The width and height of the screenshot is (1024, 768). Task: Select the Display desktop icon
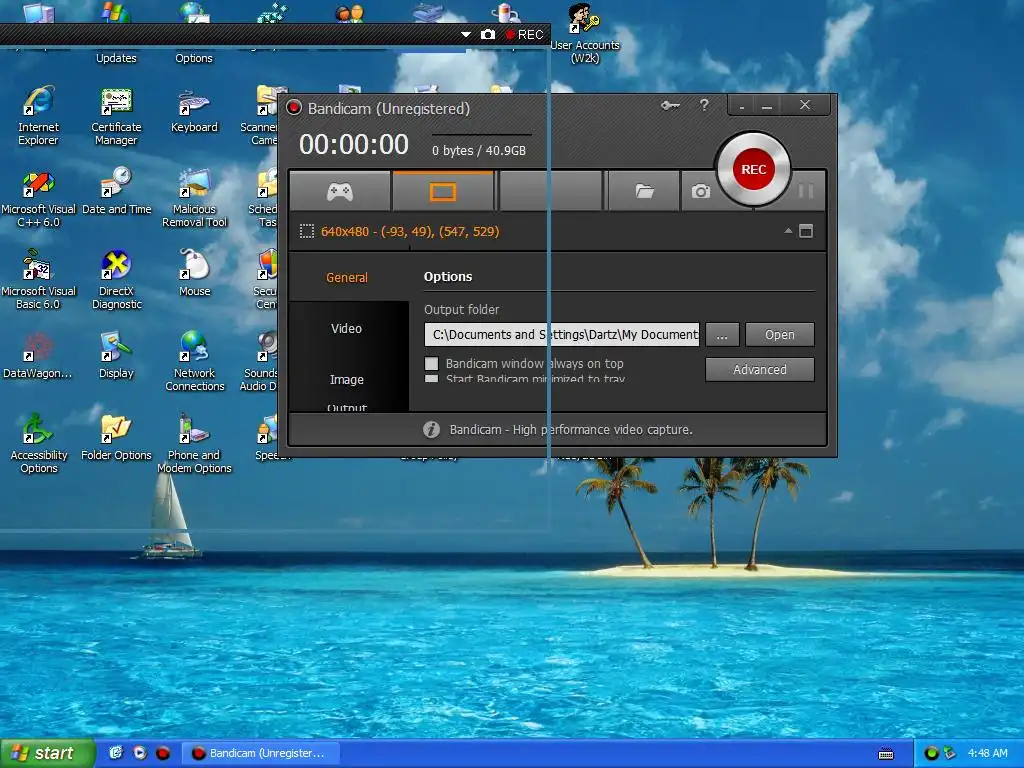(x=116, y=356)
